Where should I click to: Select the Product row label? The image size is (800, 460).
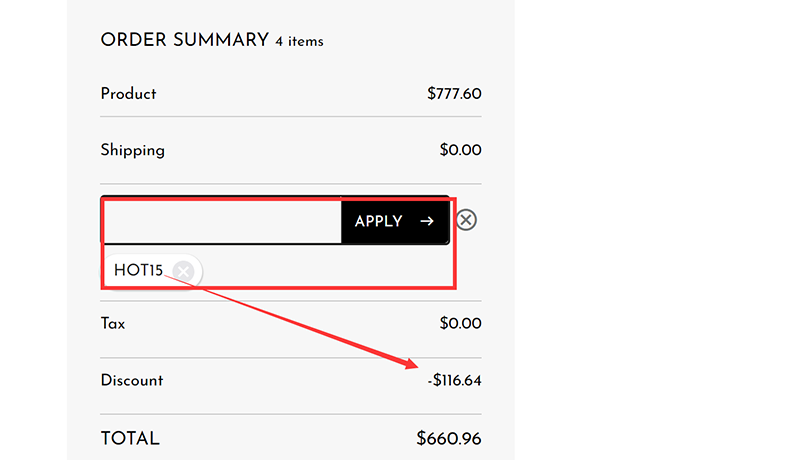tap(128, 94)
